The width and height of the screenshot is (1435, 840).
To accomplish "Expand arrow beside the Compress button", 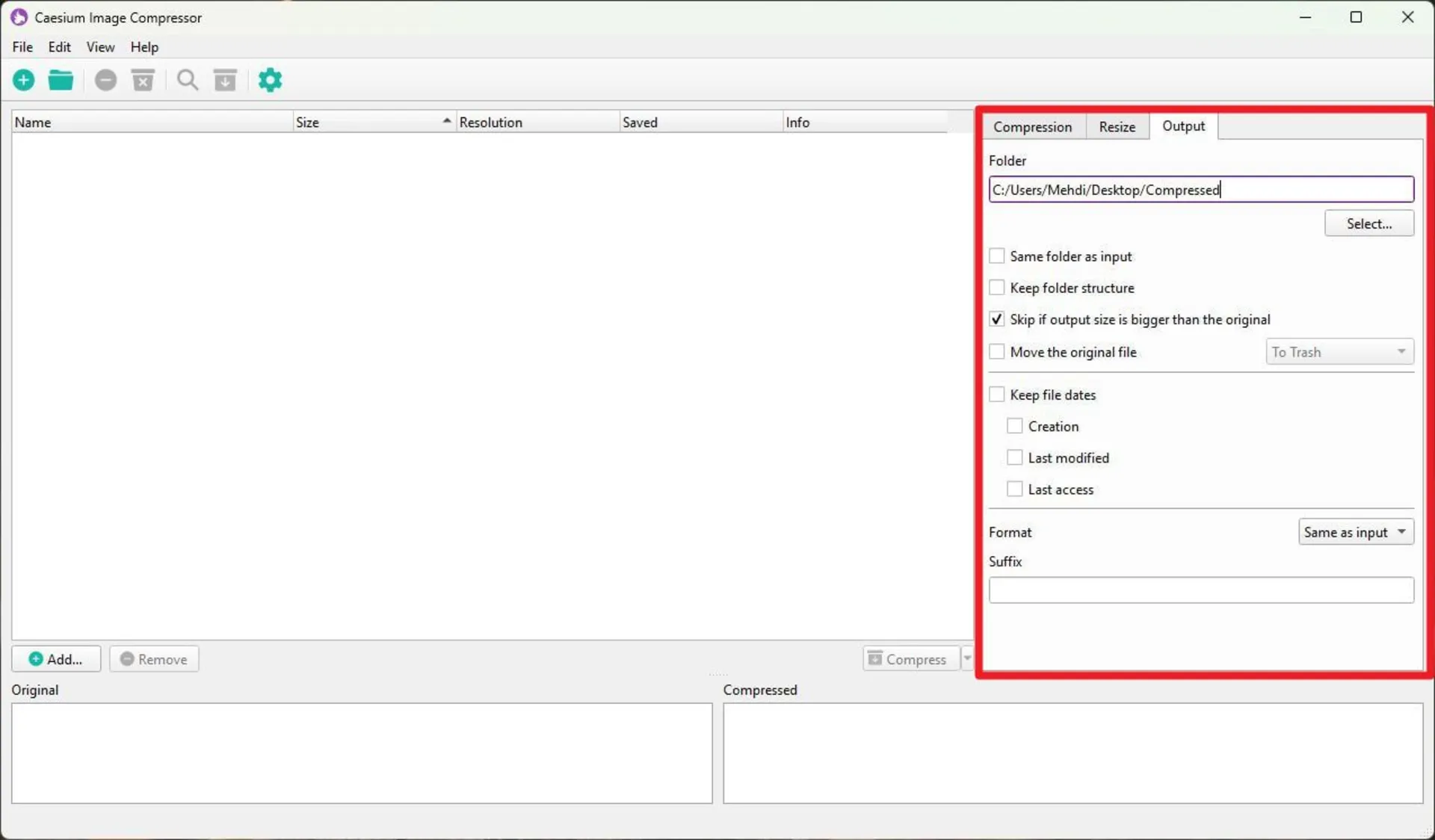I will [967, 659].
